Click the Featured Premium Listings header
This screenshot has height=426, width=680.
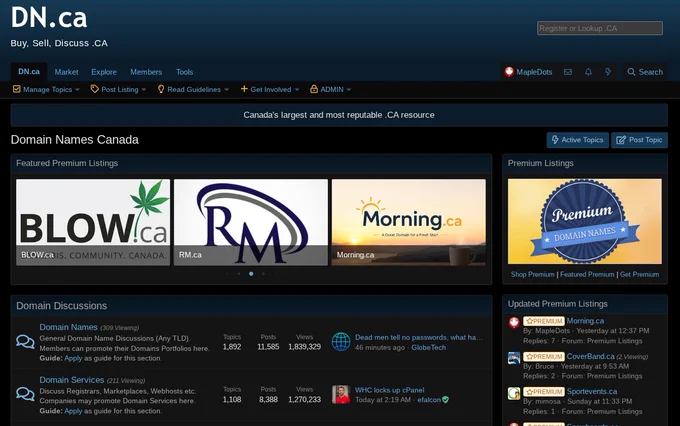point(67,163)
